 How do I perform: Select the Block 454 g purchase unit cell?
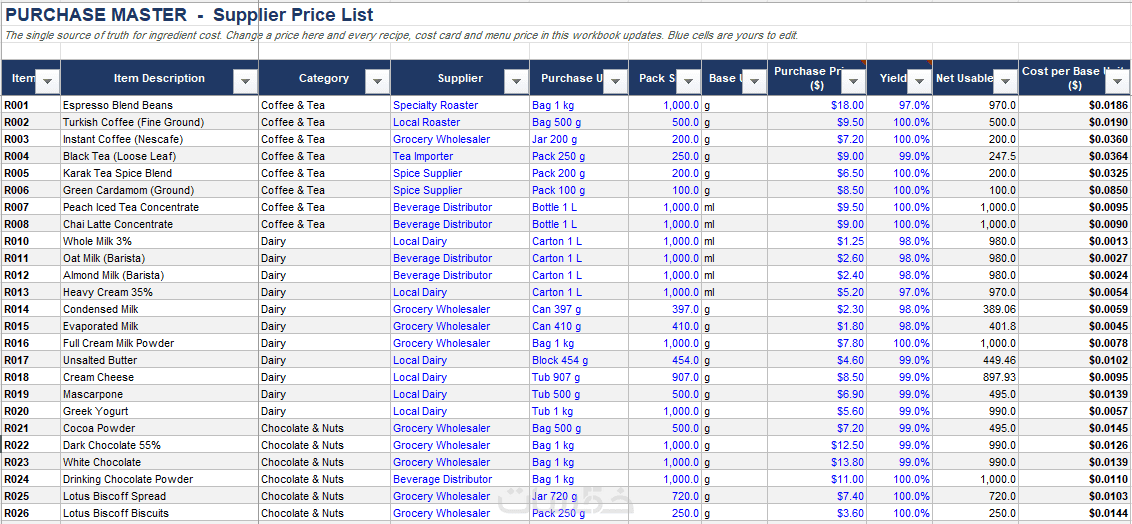(579, 360)
